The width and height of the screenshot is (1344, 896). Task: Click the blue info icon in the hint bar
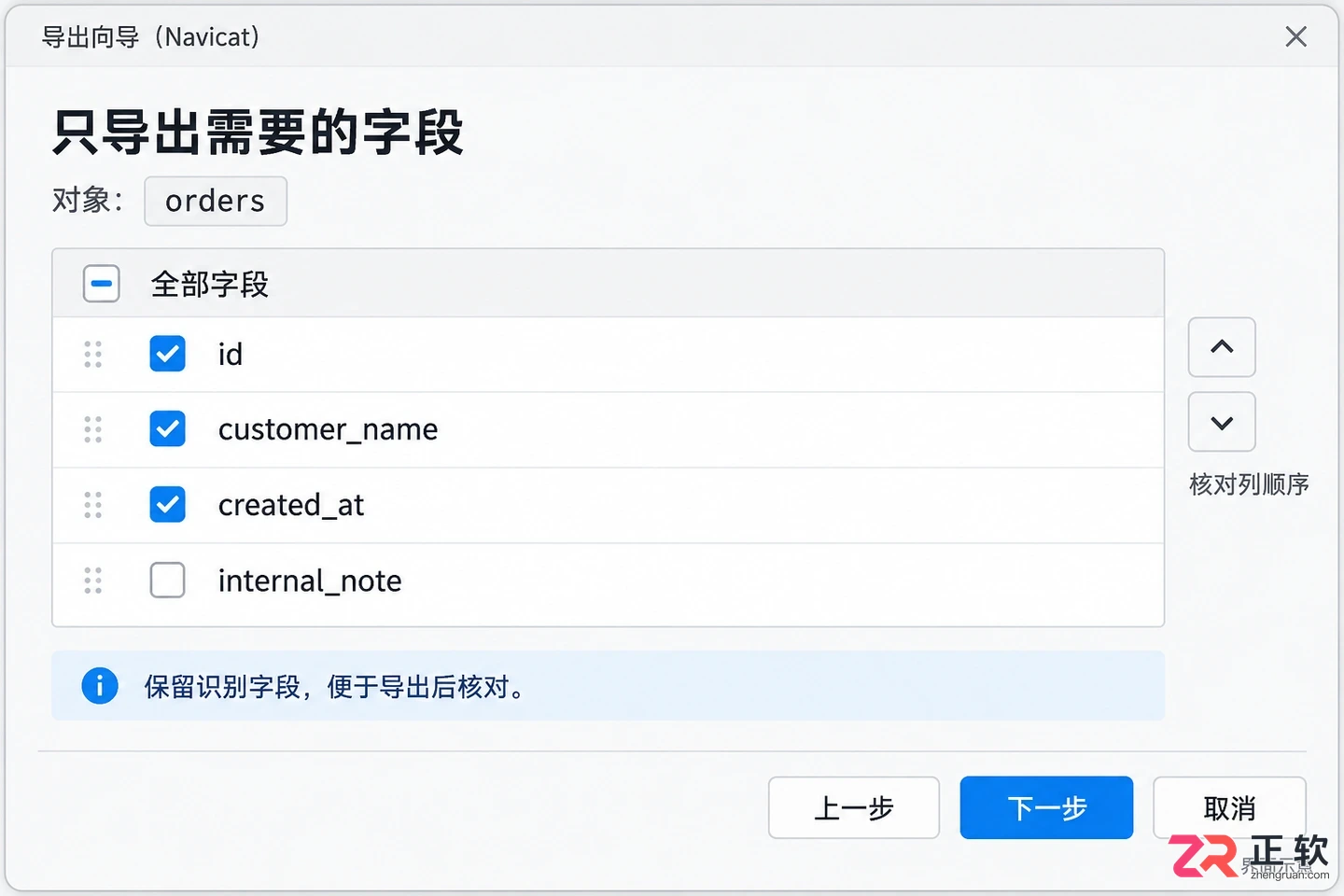pyautogui.click(x=100, y=686)
